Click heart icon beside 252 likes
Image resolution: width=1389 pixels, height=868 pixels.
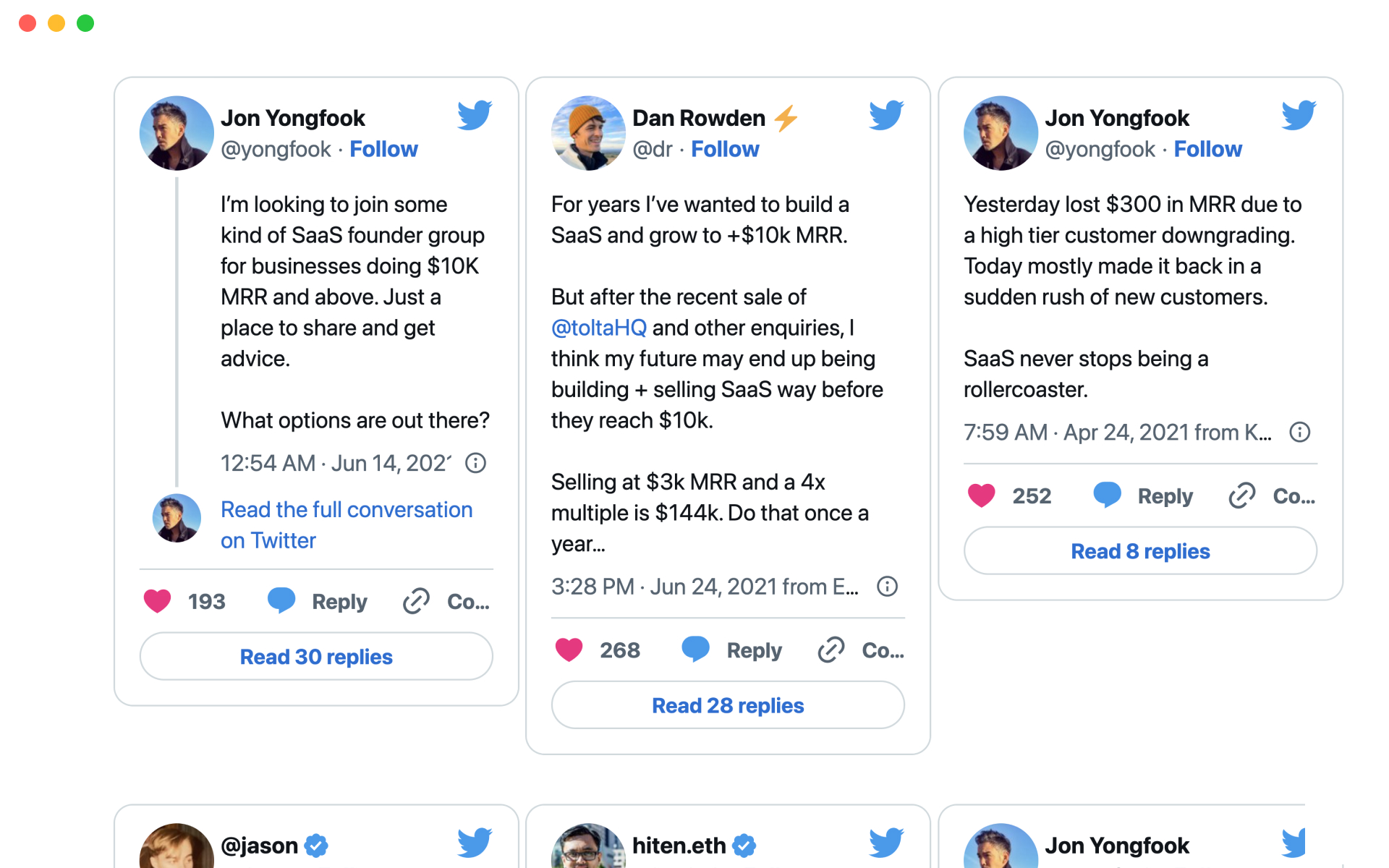click(x=981, y=495)
